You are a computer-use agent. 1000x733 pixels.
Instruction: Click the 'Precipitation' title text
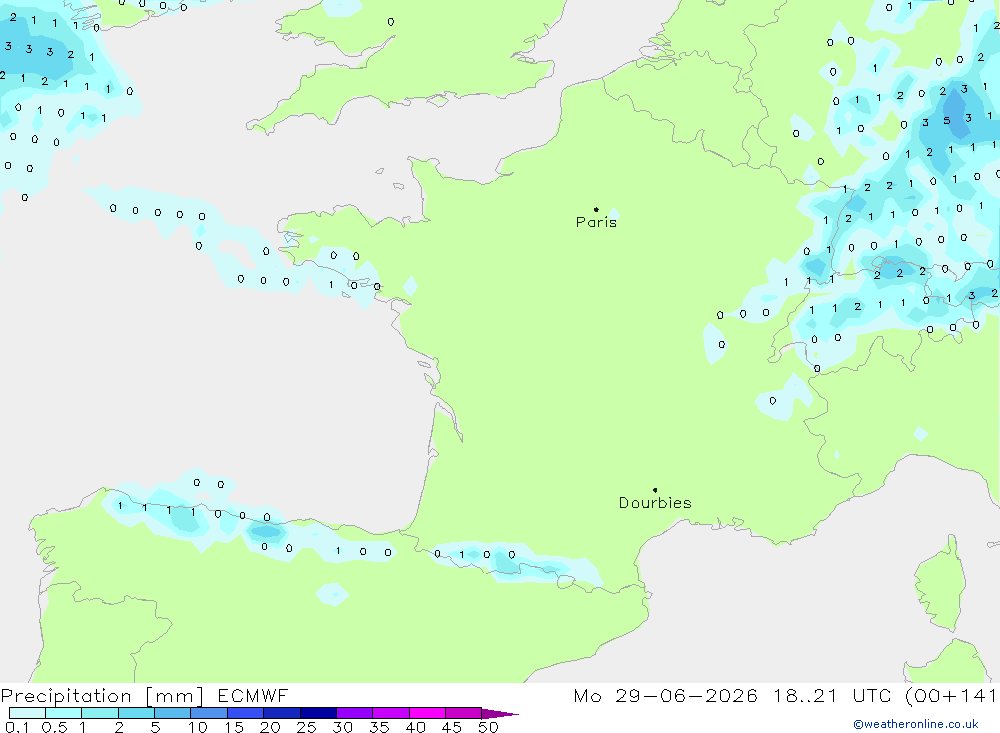coord(66,695)
